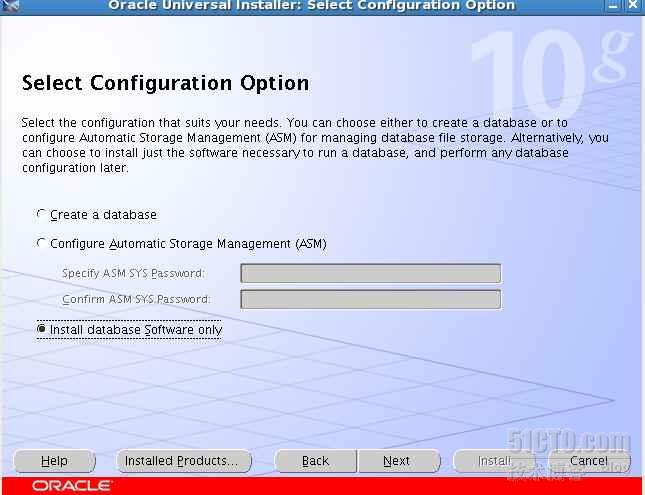The image size is (645, 495).
Task: Open the Help button
Action: point(54,461)
